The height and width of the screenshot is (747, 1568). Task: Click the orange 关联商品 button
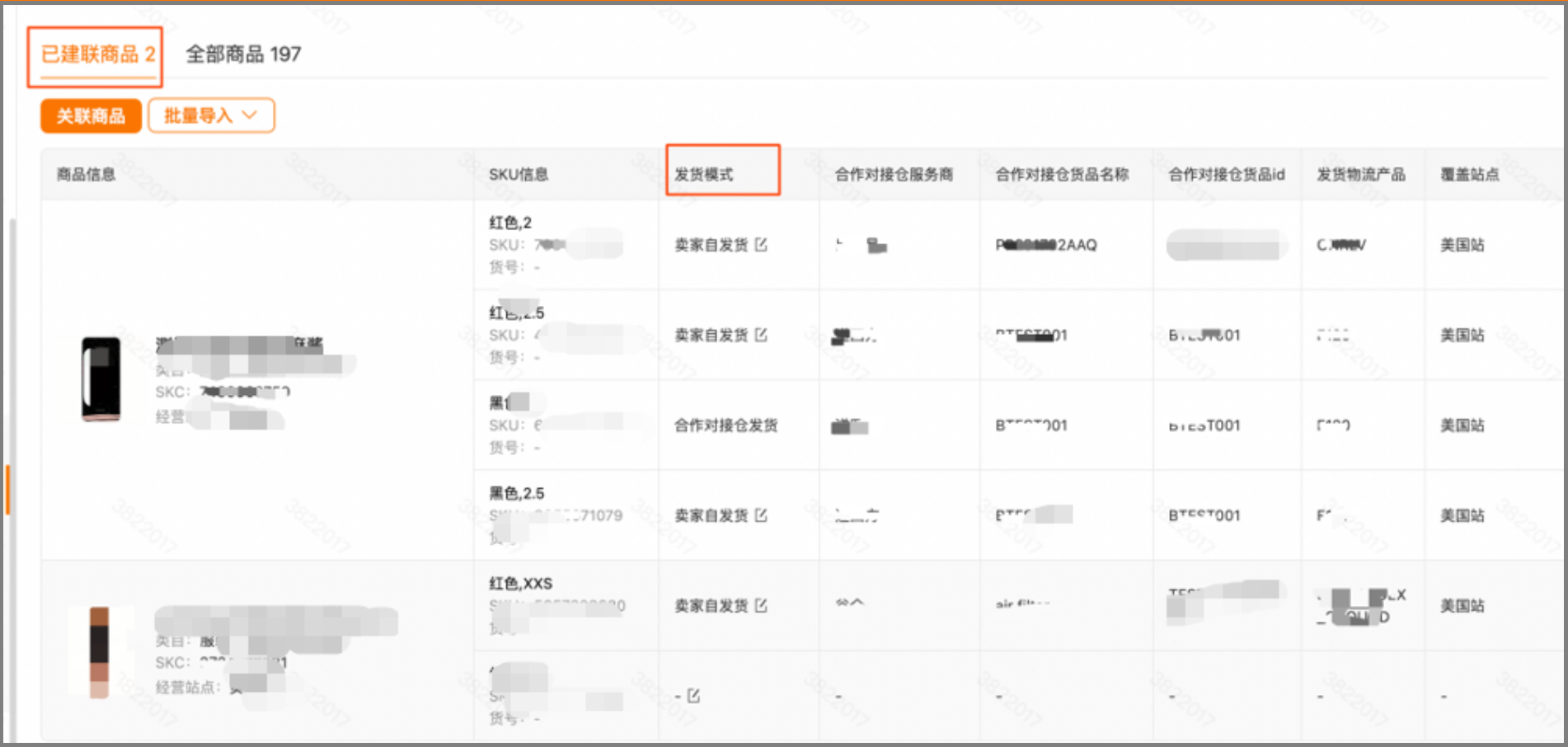pyautogui.click(x=91, y=116)
